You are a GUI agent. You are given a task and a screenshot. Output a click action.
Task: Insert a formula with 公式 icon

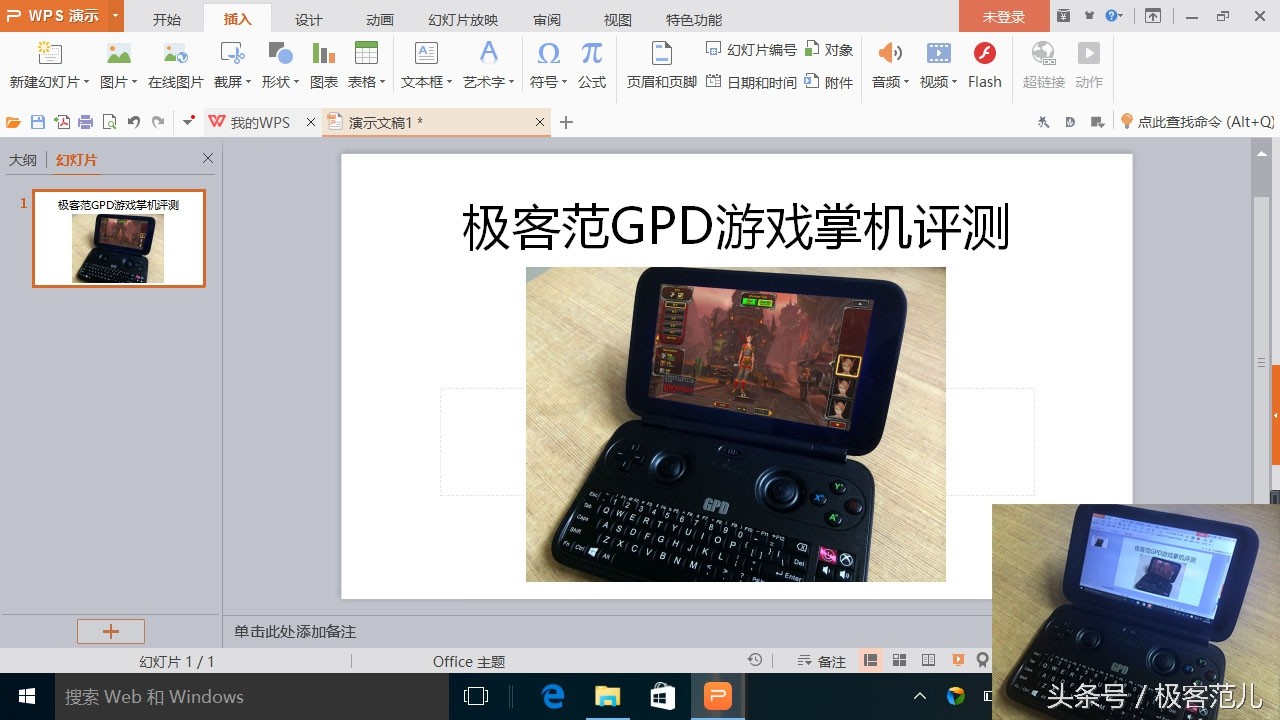[x=592, y=65]
